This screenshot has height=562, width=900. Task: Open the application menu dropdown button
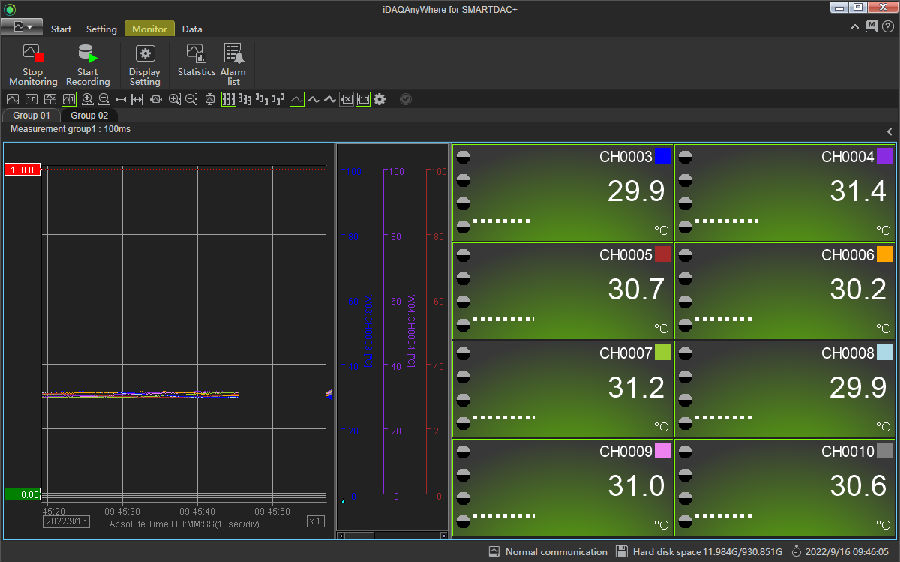[22, 27]
